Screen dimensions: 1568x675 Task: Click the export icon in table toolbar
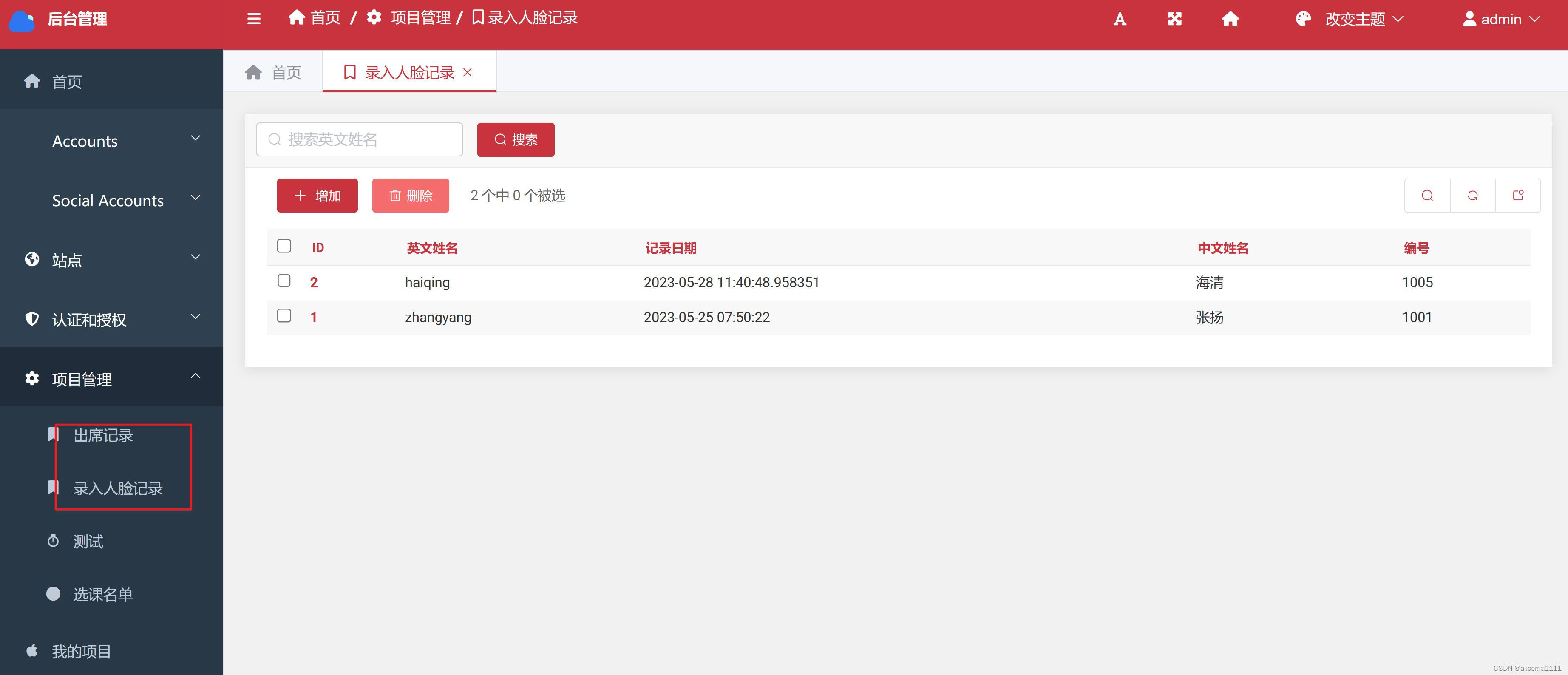(1518, 196)
